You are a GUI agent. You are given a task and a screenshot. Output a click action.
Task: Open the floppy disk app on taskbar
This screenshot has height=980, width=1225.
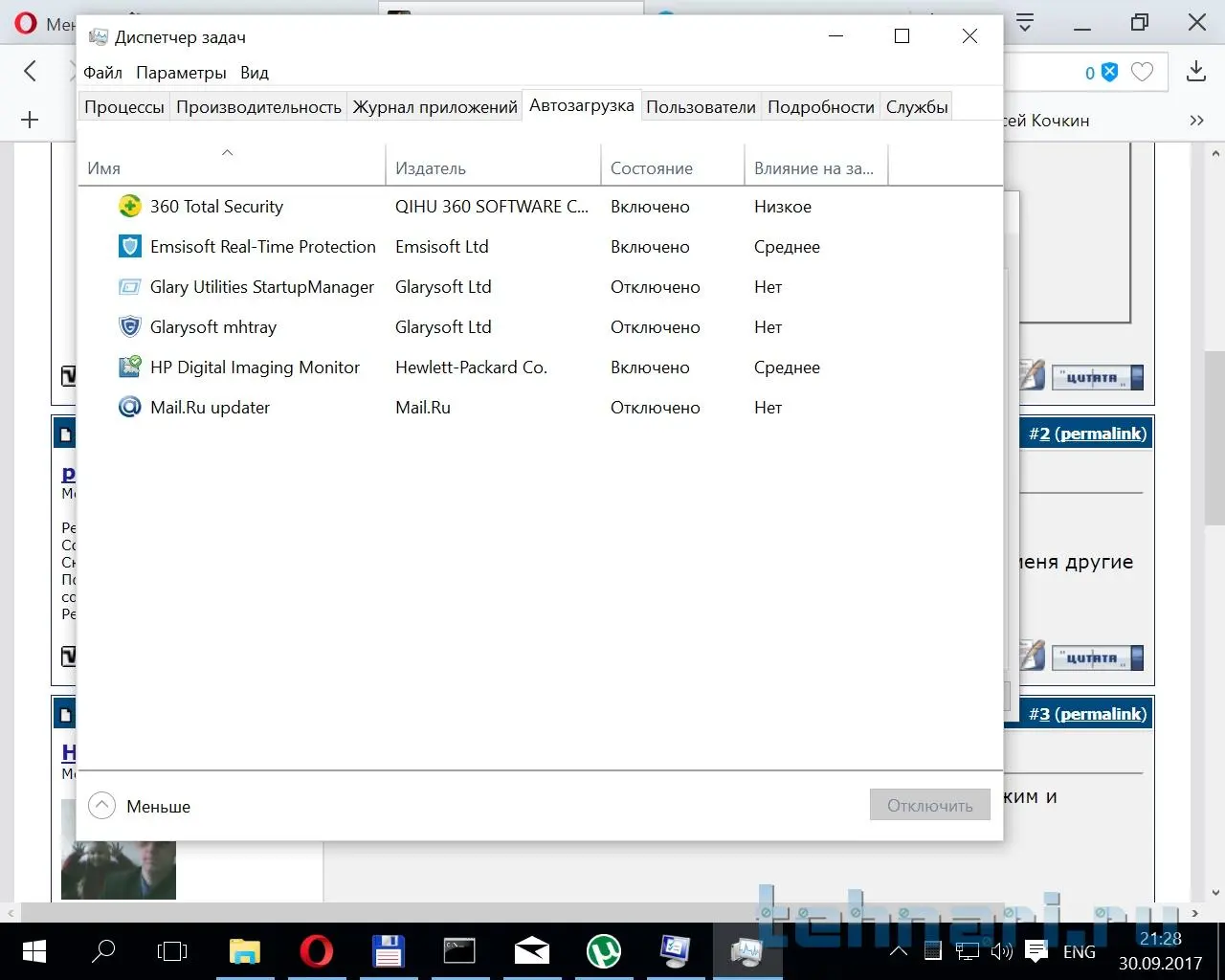tap(388, 951)
